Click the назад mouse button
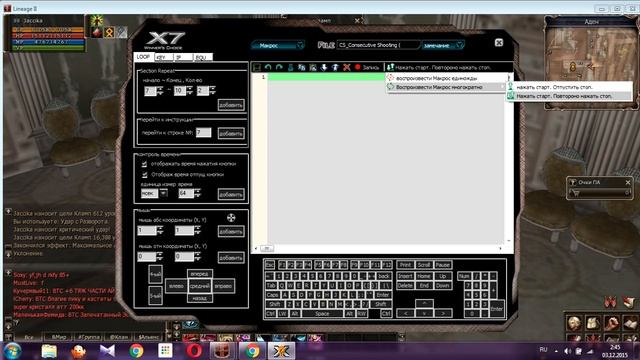640x360 pixels. click(x=200, y=298)
